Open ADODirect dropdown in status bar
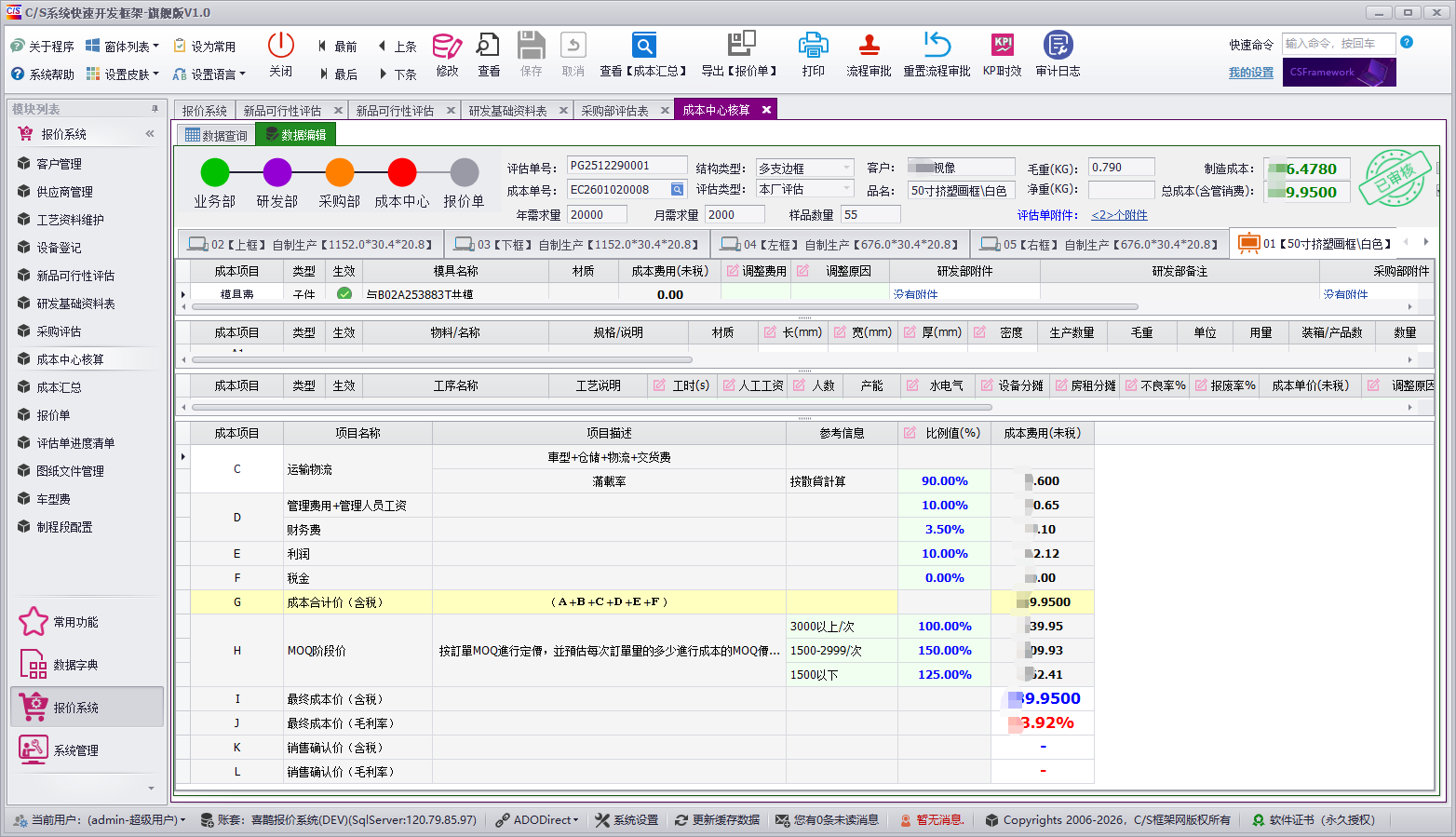The image size is (1456, 837). [x=537, y=820]
